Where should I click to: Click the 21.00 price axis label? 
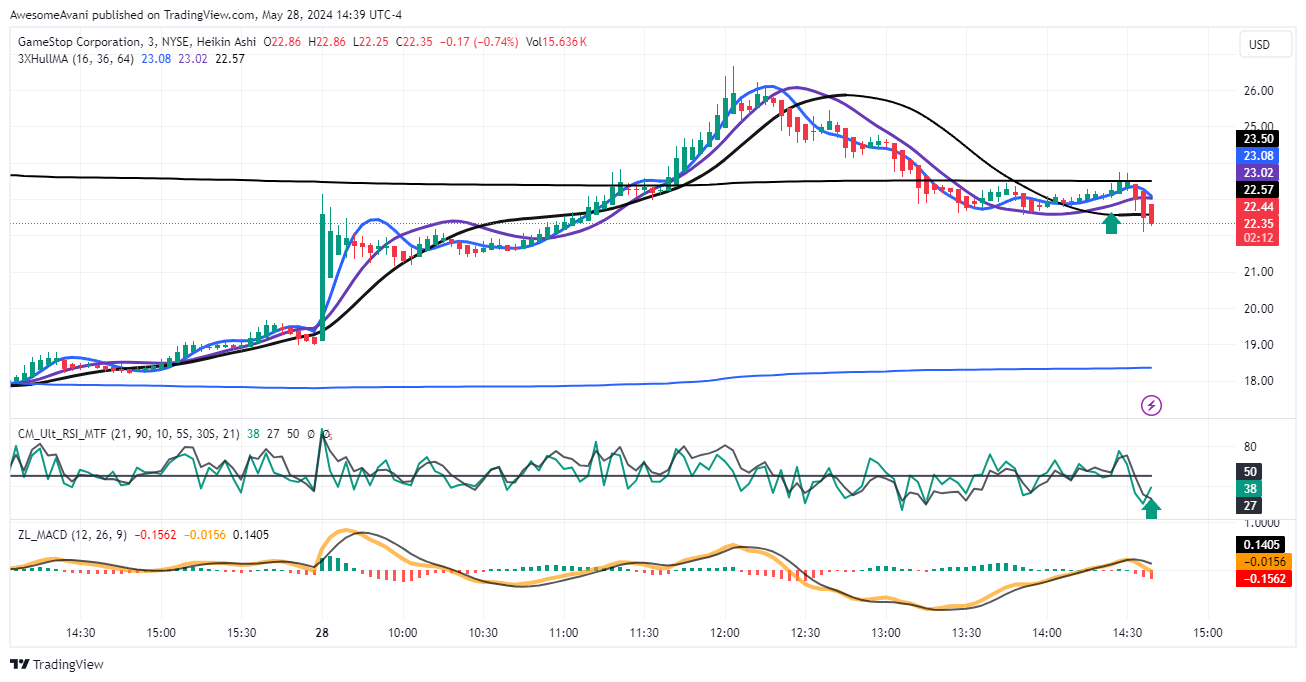pos(1258,272)
